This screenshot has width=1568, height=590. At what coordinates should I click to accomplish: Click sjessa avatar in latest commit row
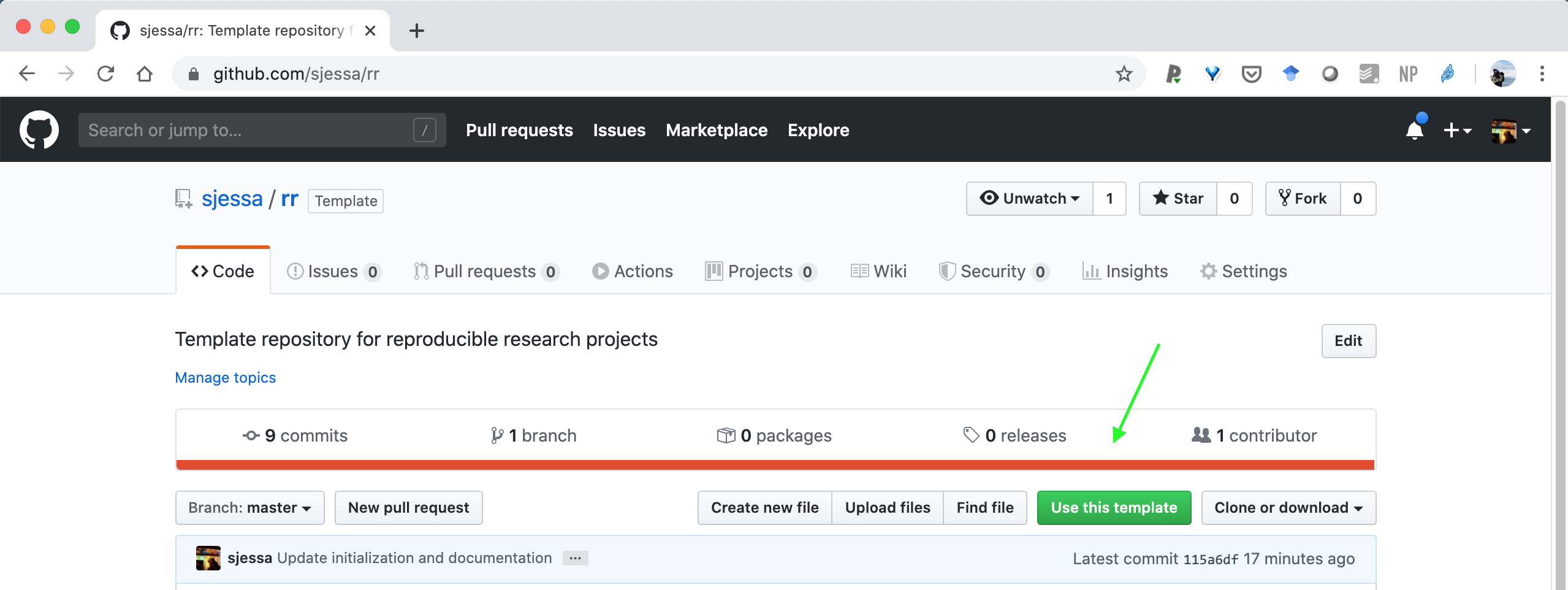[x=208, y=558]
